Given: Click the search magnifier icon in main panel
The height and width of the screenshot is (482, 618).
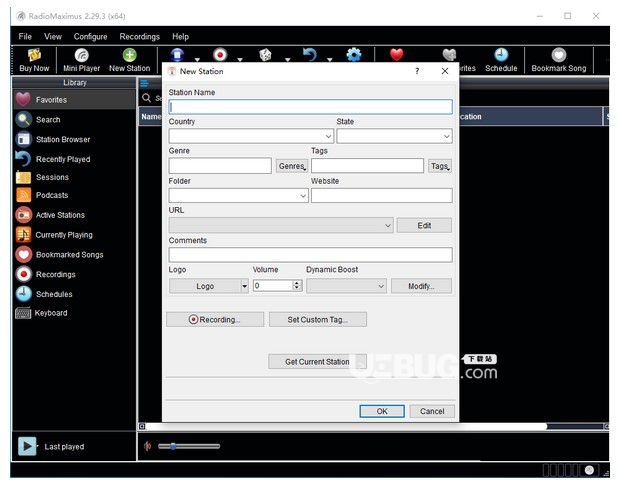Looking at the screenshot, I should 147,98.
